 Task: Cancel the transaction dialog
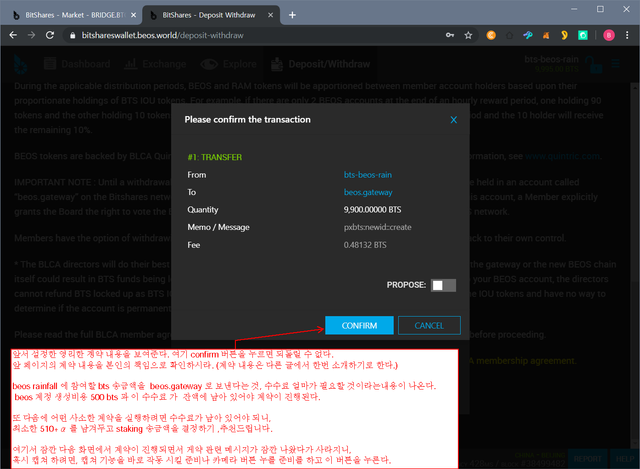[x=429, y=325]
